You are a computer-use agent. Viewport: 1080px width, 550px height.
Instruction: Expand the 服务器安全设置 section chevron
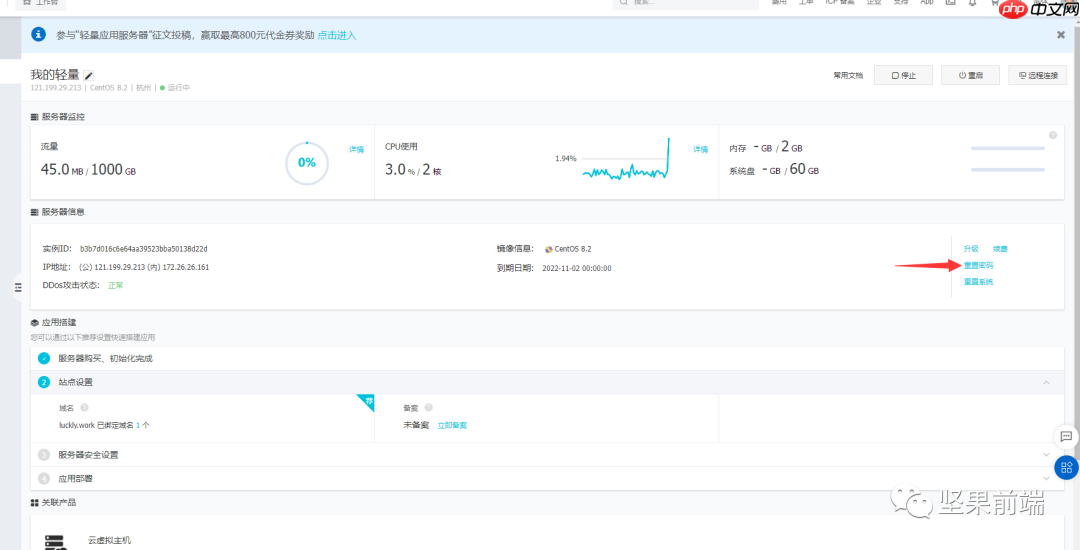coord(1046,455)
